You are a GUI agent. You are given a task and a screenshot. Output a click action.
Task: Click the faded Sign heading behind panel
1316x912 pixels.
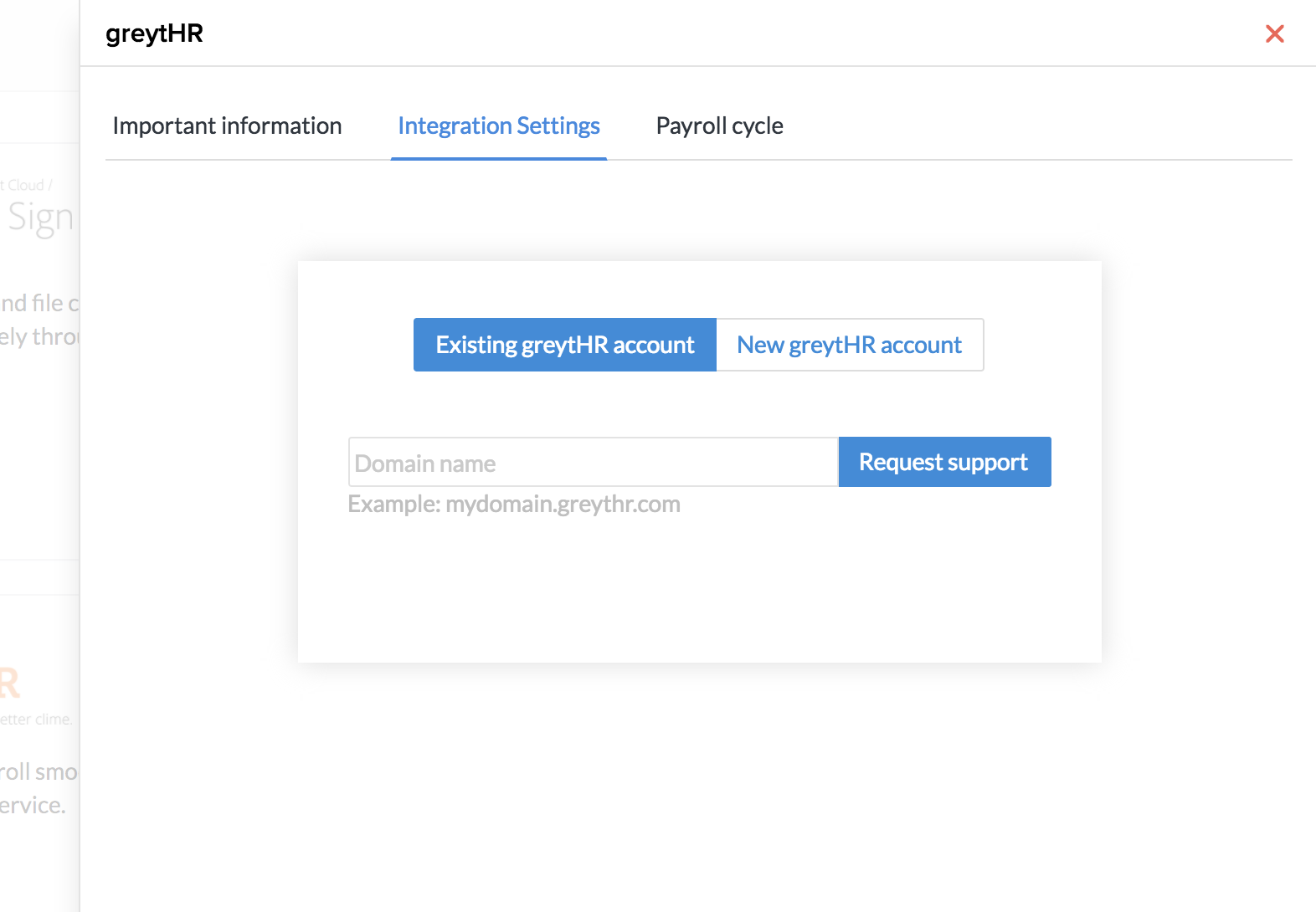(40, 218)
